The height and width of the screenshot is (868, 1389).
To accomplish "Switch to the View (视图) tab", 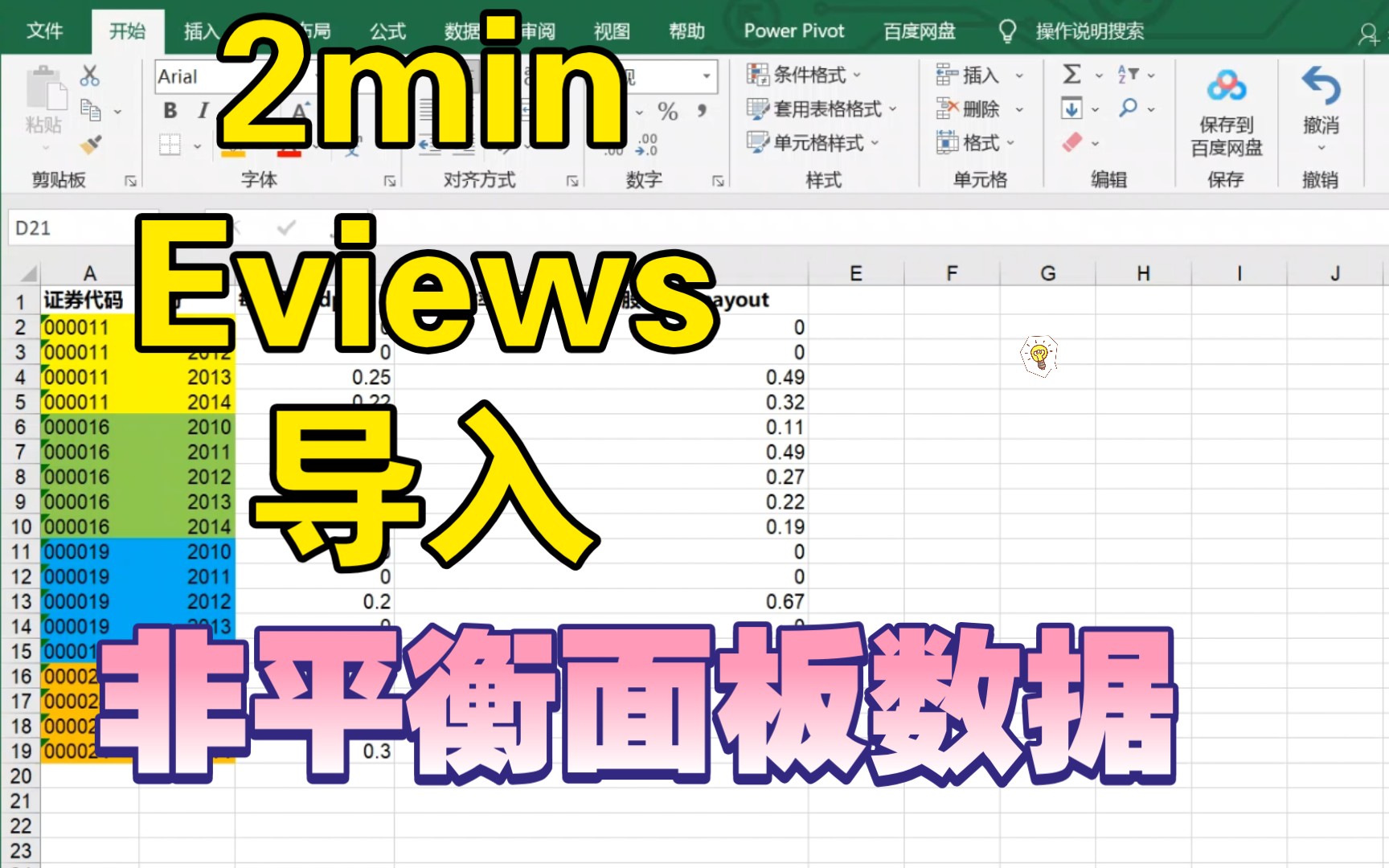I will click(x=612, y=31).
